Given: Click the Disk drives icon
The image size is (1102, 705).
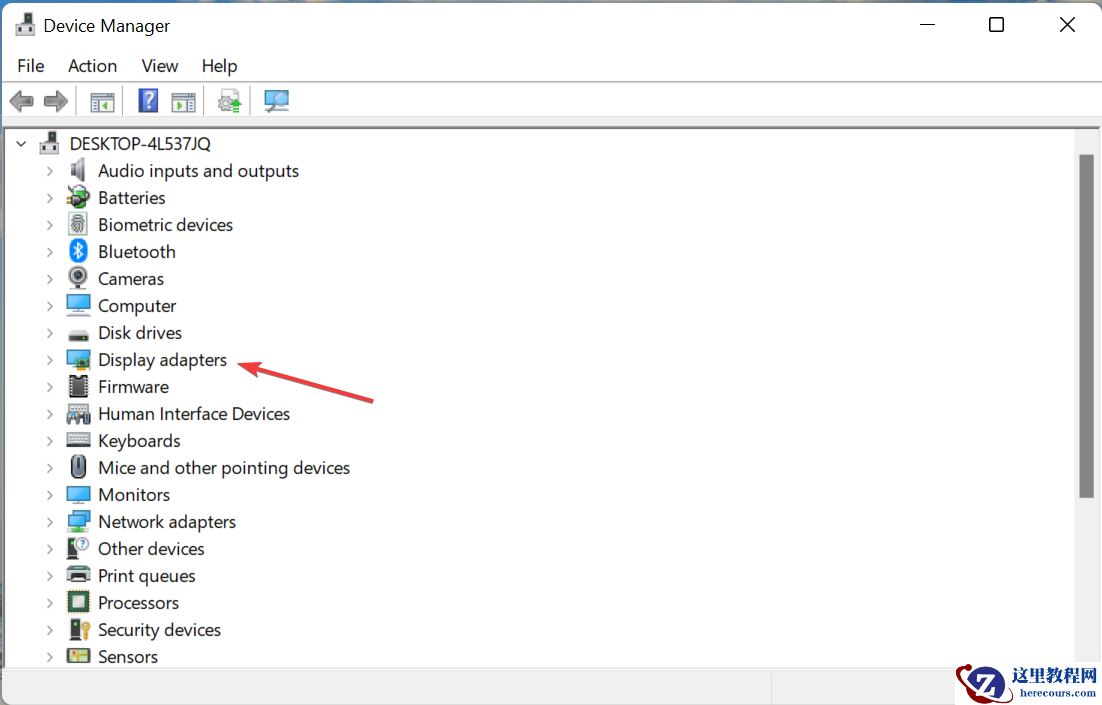Looking at the screenshot, I should click(78, 334).
